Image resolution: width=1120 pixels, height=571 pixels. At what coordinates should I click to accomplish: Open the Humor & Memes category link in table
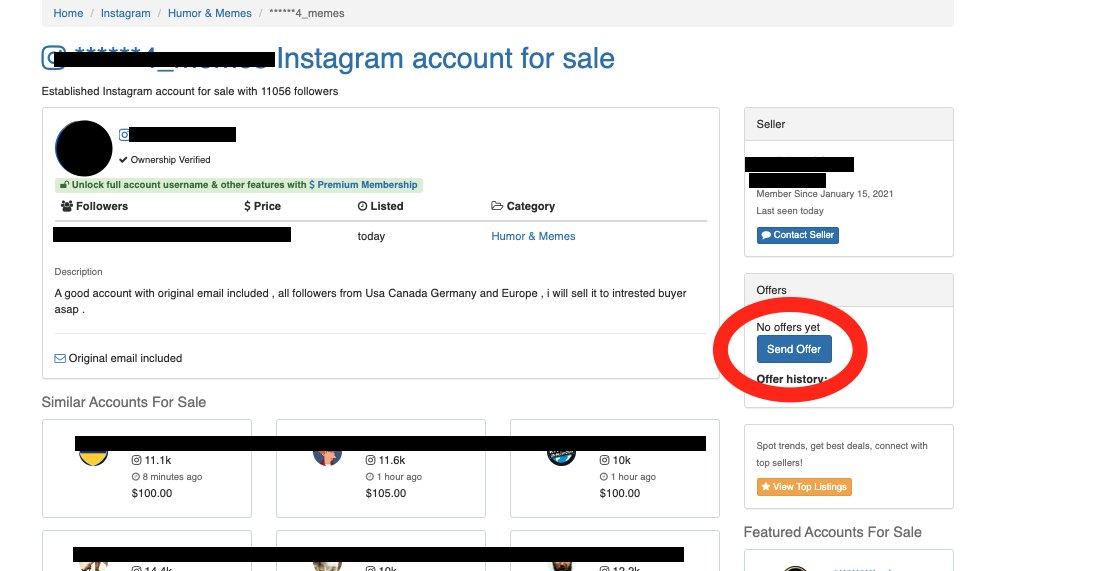click(x=533, y=236)
